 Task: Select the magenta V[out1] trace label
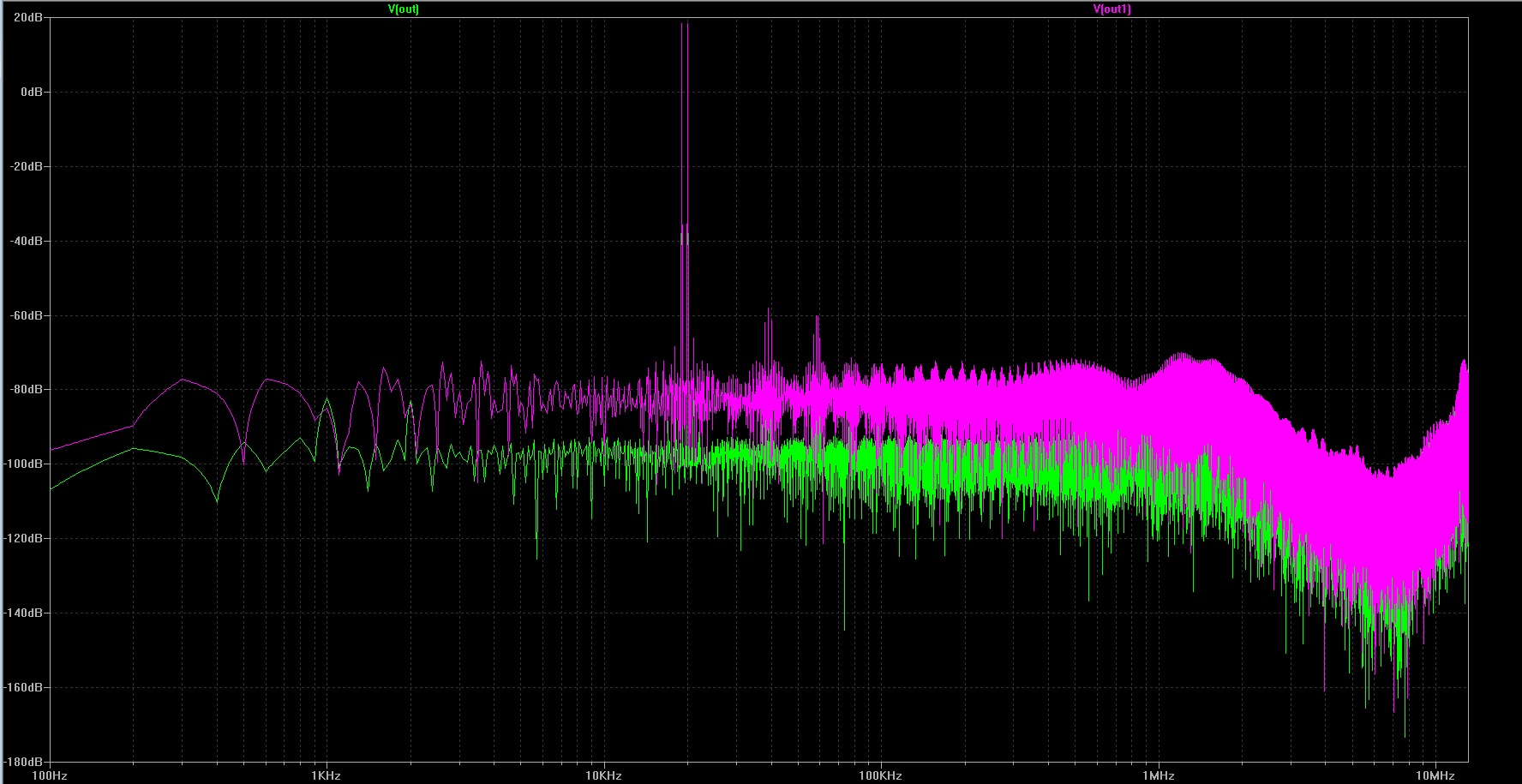[1112, 9]
